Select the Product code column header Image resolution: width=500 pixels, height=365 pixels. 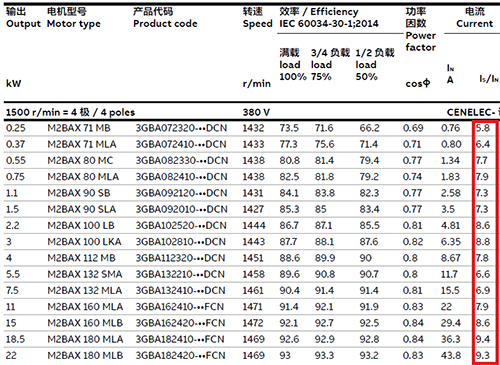[x=165, y=18]
